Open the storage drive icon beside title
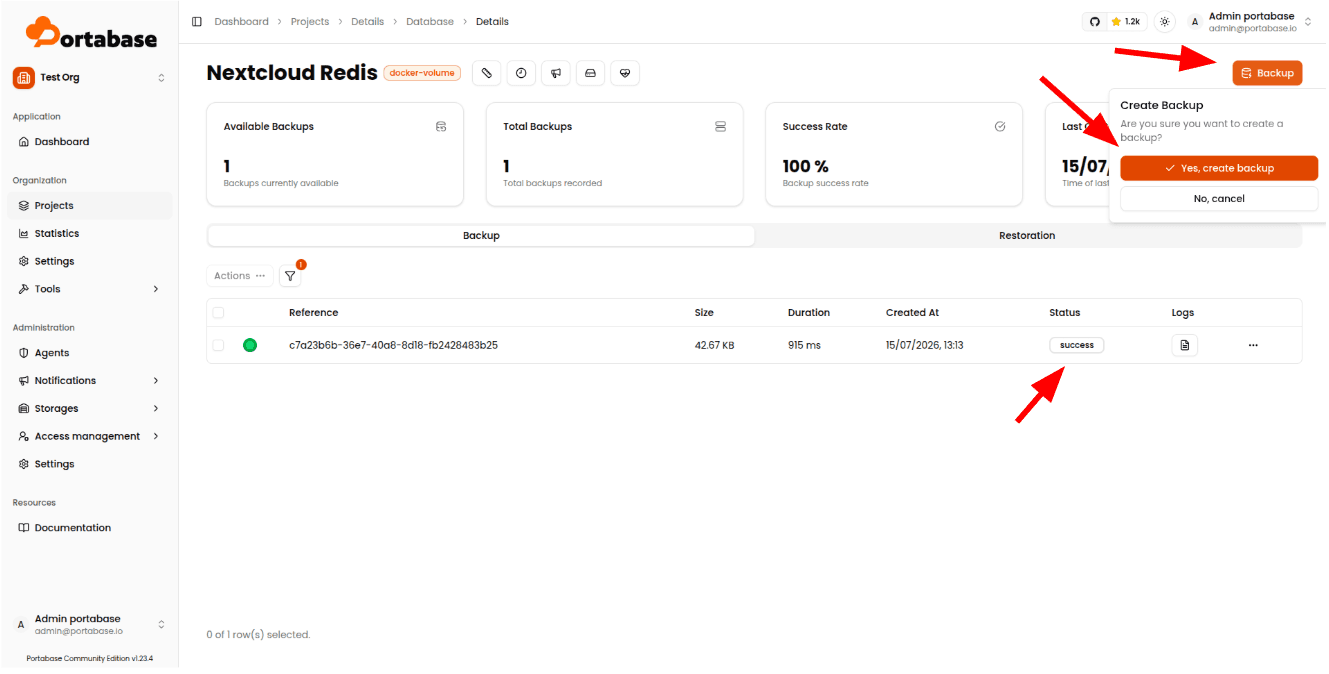 (590, 73)
